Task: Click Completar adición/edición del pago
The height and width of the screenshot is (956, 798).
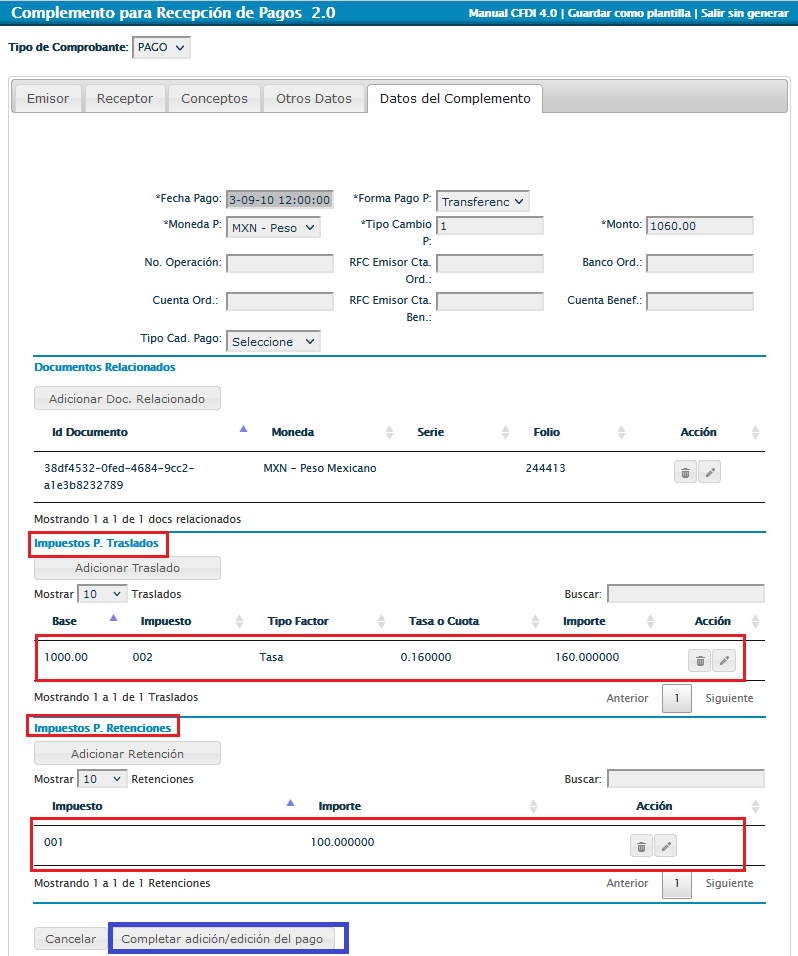Action: click(222, 939)
